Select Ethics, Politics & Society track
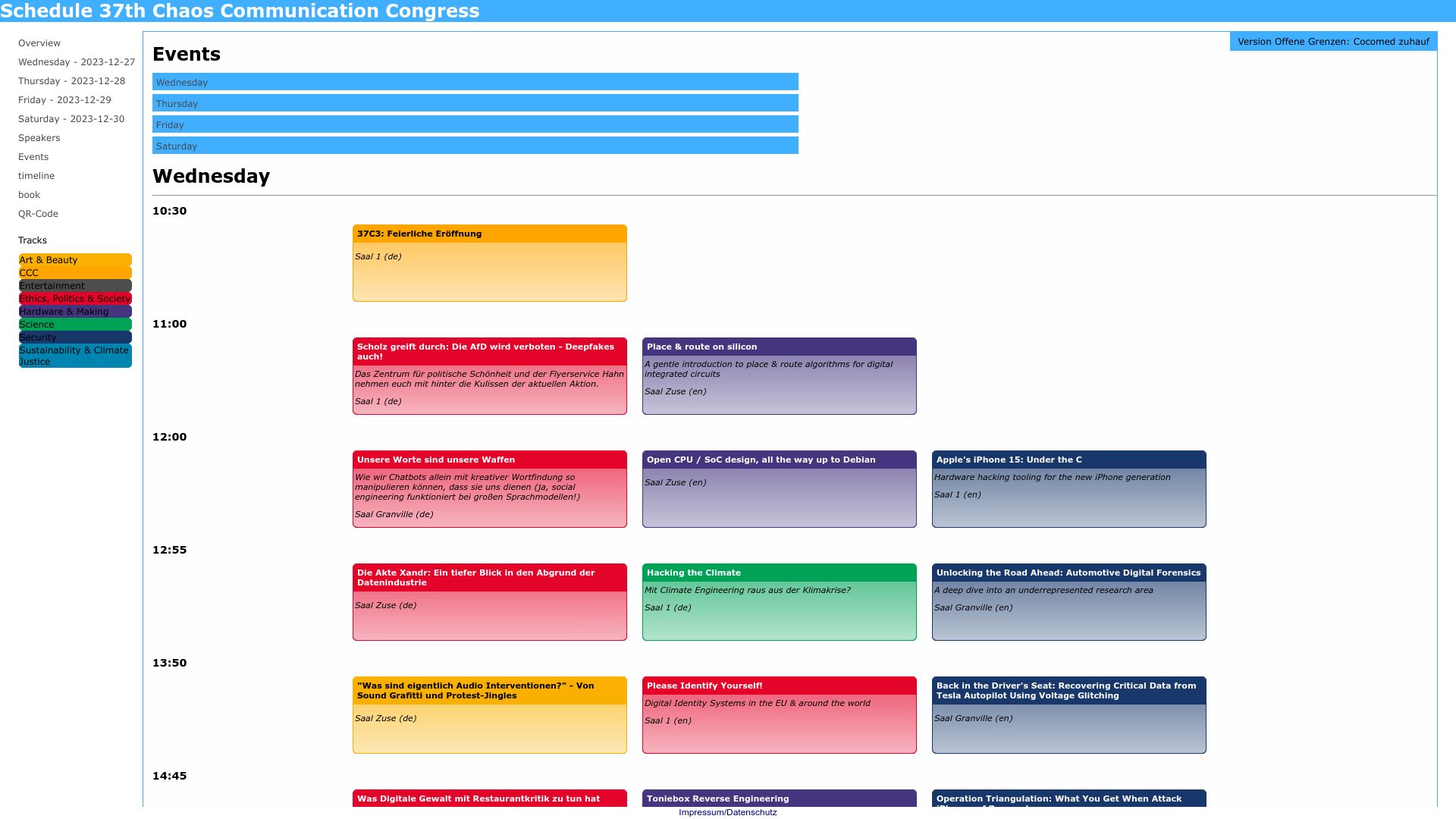The image size is (1456, 819). [75, 298]
